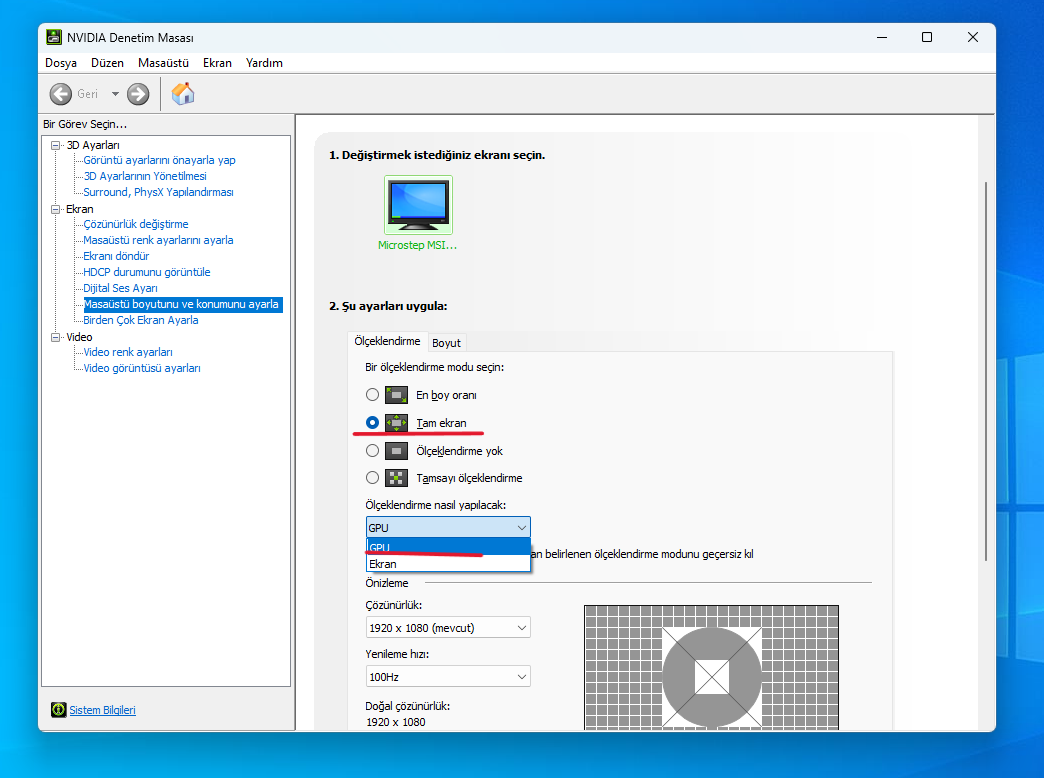1044x778 pixels.
Task: Choose GPU in the open dropdown list
Action: tap(448, 547)
